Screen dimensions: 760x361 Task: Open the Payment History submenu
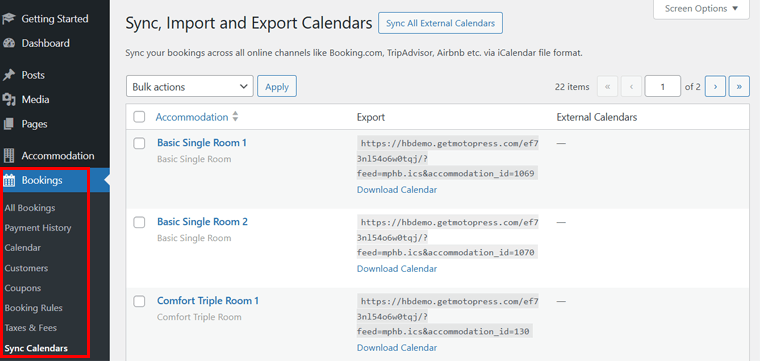click(x=38, y=228)
